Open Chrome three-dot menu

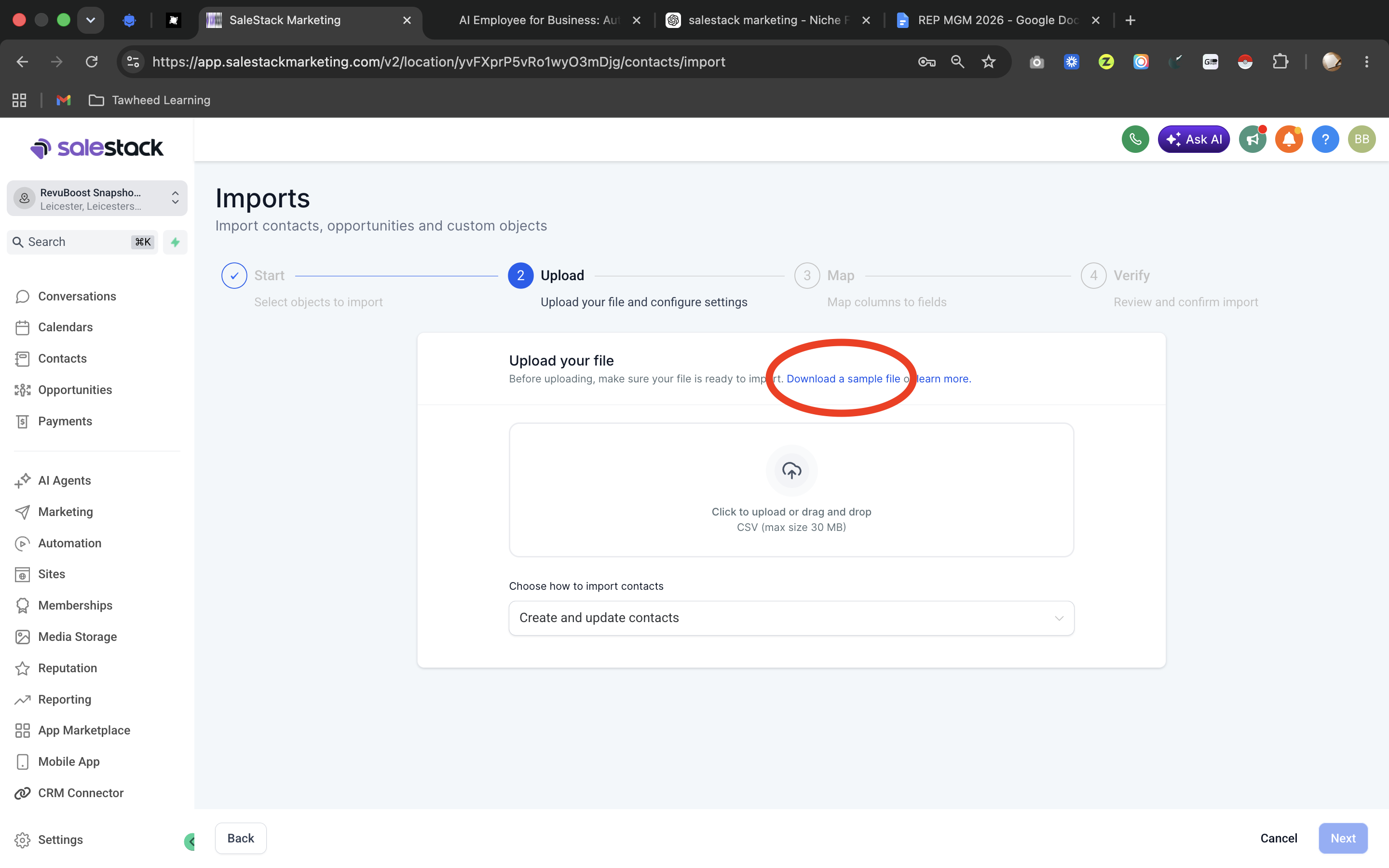(1367, 62)
